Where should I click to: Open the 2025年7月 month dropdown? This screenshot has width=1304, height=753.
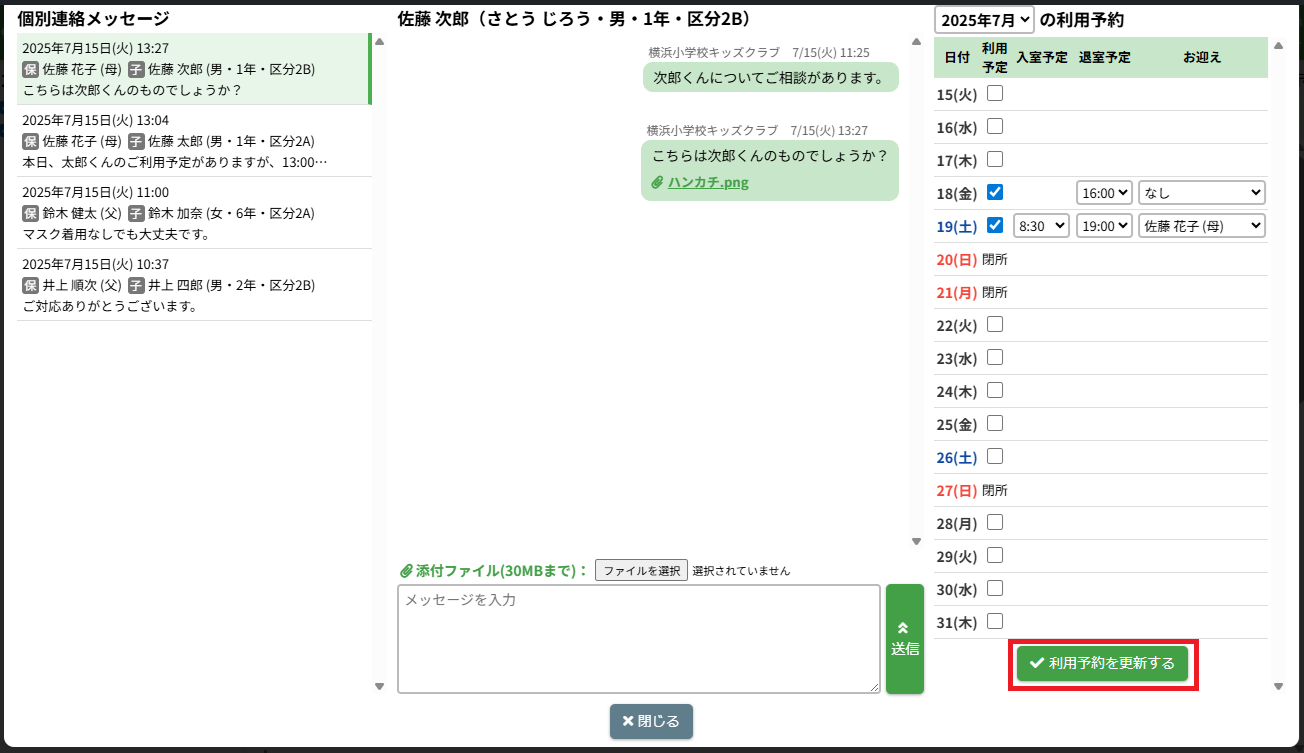(x=984, y=20)
